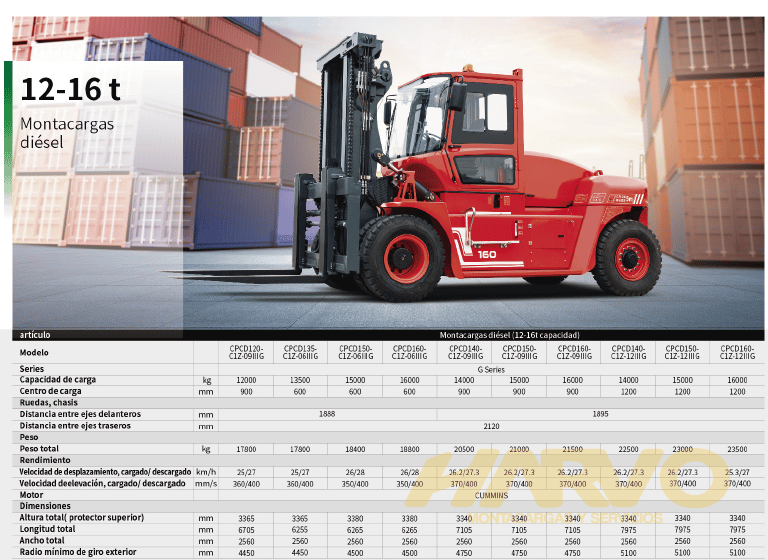768x560 pixels.
Task: Click the "Ancho total" row label
Action: point(42,541)
